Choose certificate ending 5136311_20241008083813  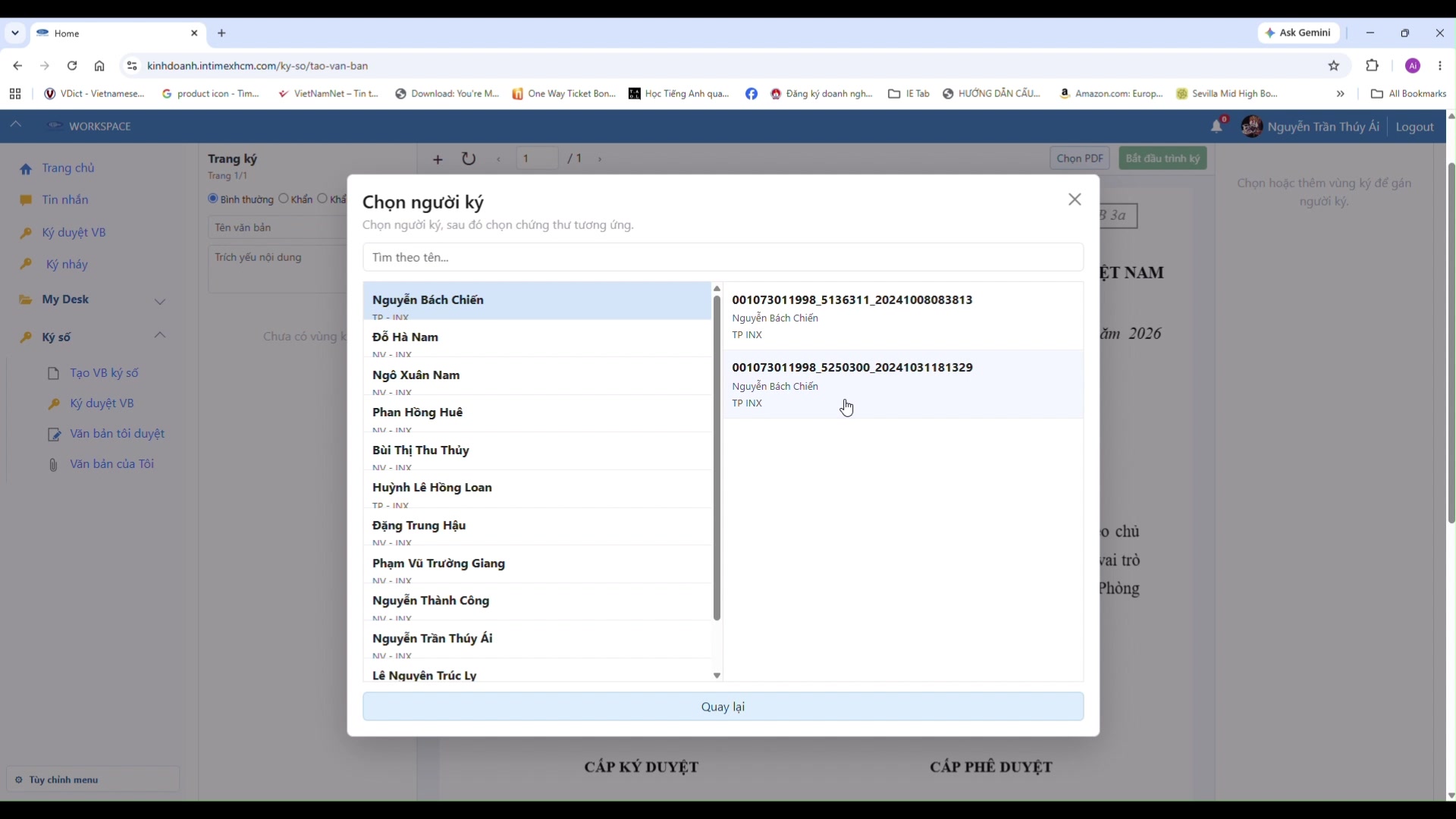tap(903, 316)
